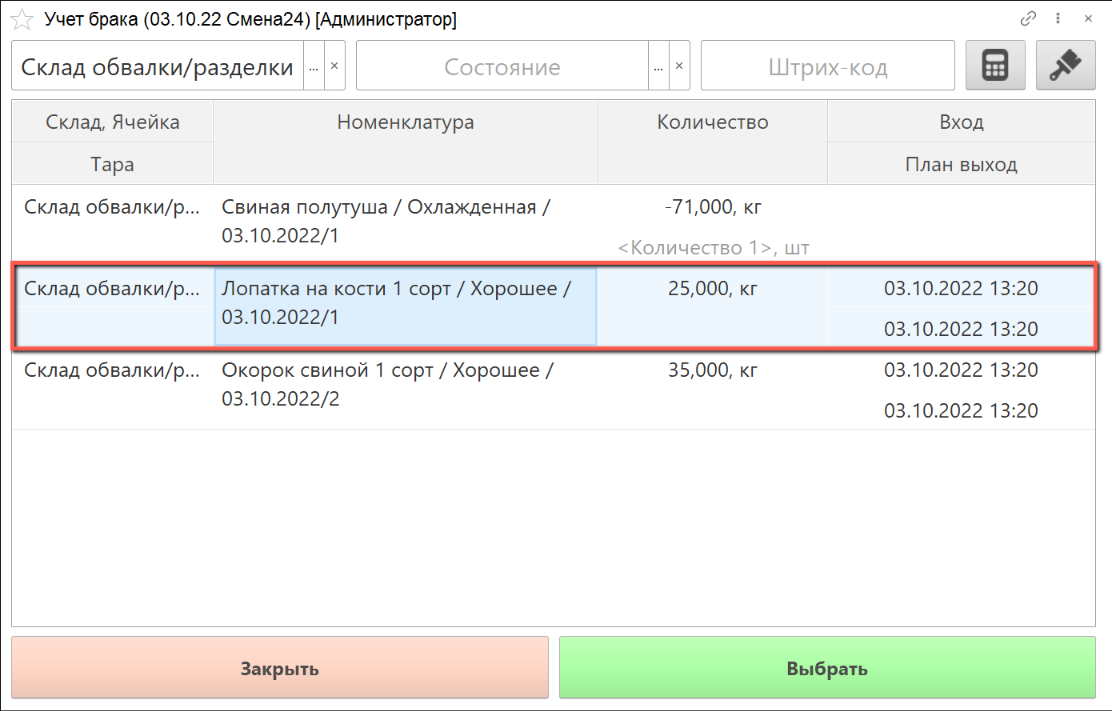The width and height of the screenshot is (1112, 711).
Task: Click into the Штрих-код input
Action: pos(827,67)
